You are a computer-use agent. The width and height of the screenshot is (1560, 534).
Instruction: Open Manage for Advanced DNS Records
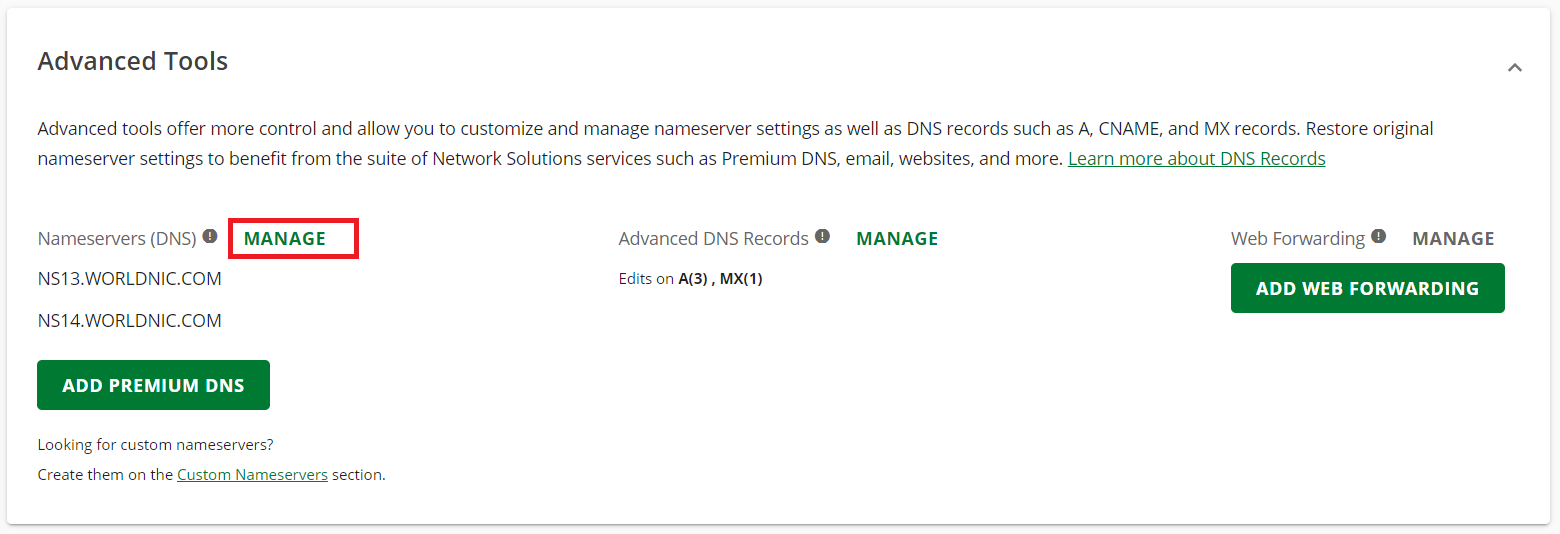[897, 239]
